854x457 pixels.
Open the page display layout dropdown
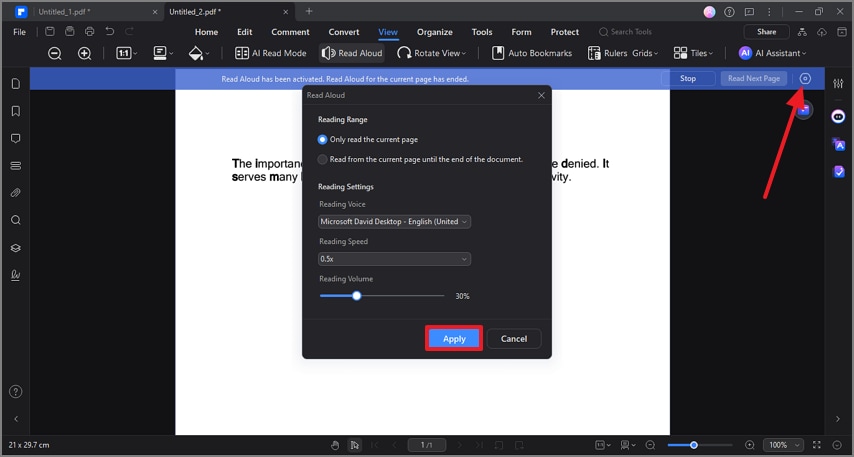[x=163, y=53]
